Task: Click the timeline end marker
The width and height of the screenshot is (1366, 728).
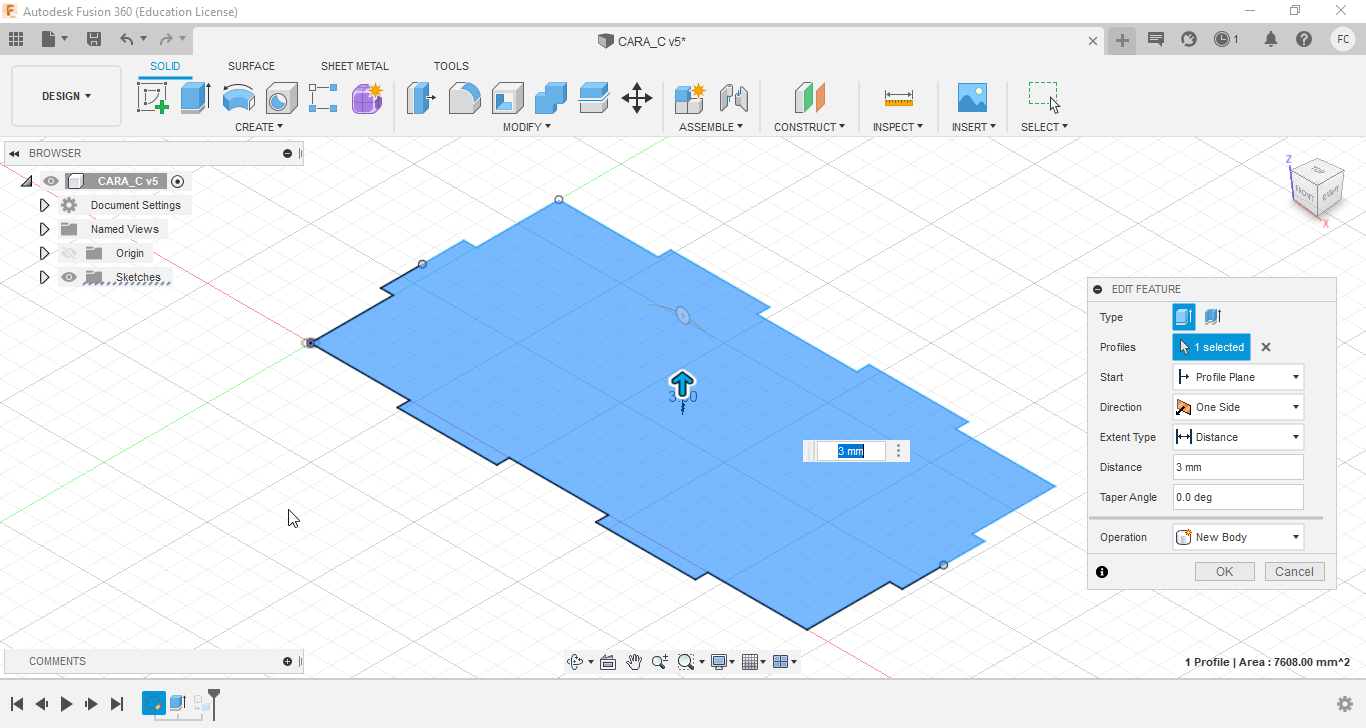Action: click(x=213, y=702)
